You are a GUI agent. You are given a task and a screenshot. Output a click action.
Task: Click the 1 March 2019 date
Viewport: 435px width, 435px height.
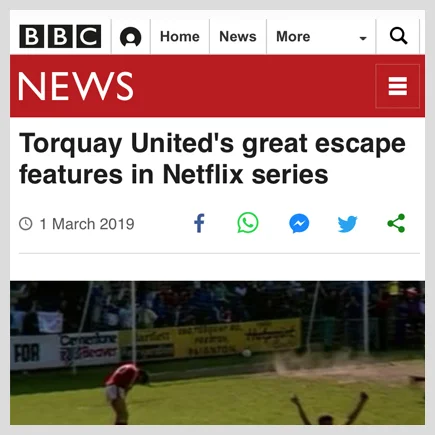pyautogui.click(x=87, y=224)
